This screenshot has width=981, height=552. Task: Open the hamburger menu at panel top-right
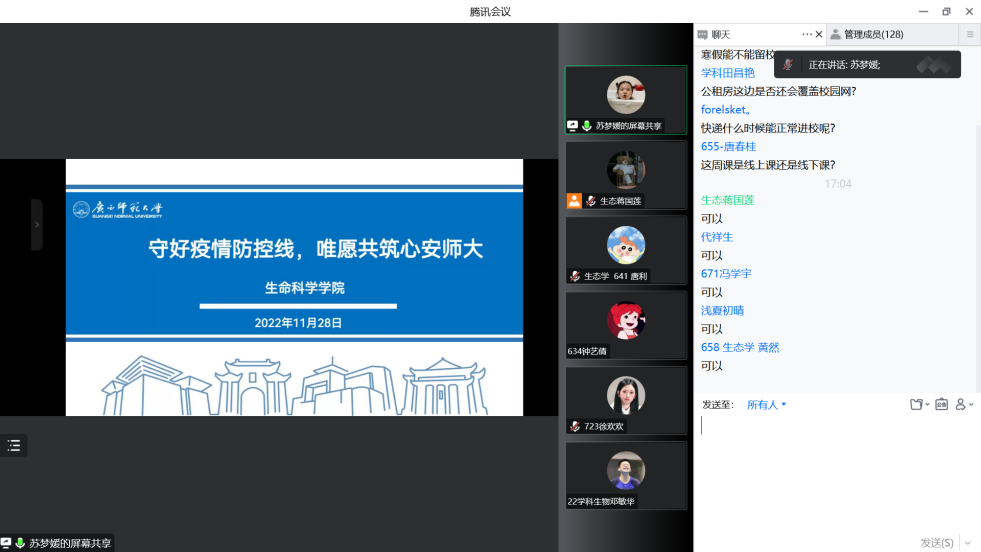969,34
